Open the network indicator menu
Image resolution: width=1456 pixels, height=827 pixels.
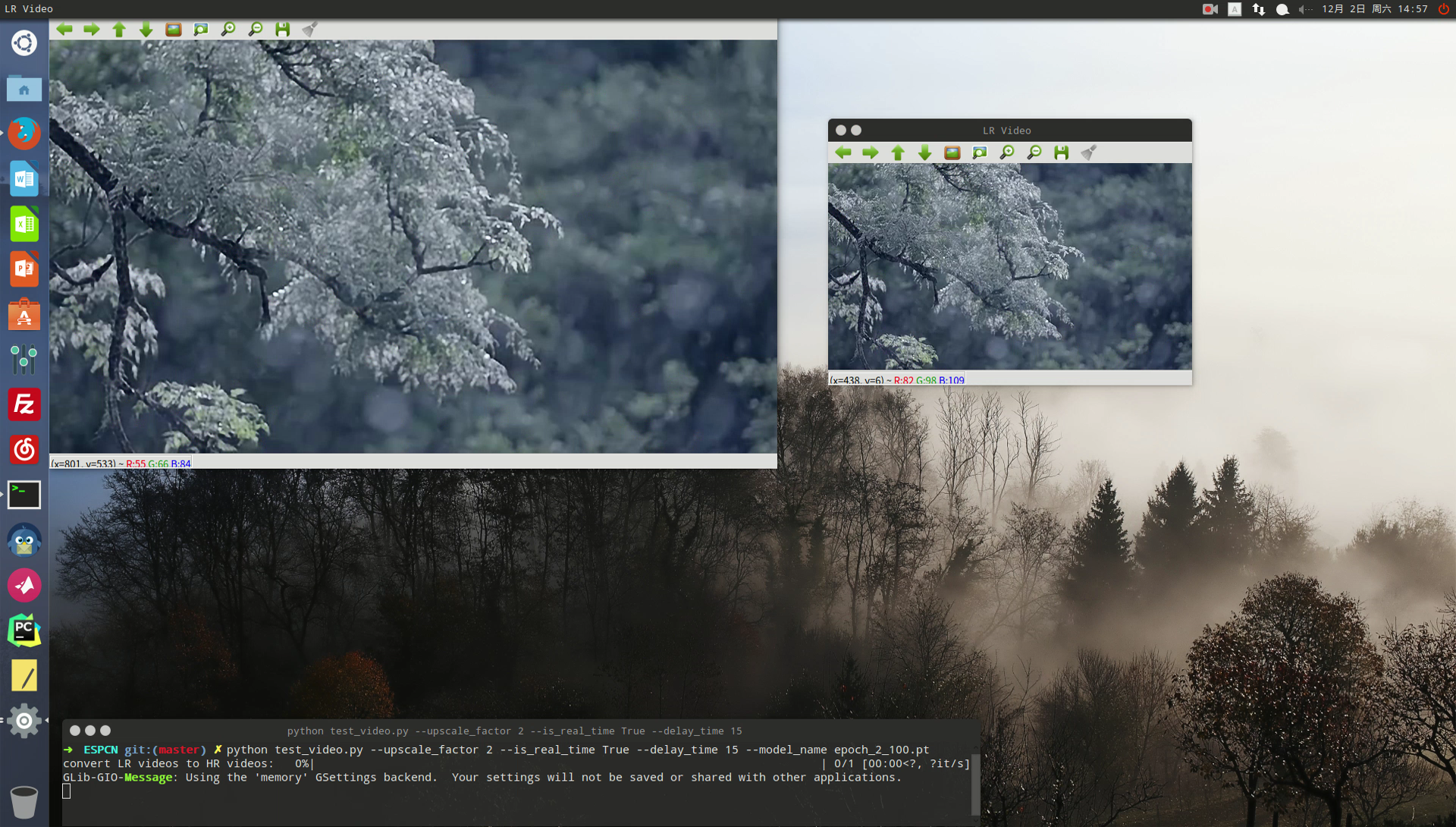(1259, 9)
